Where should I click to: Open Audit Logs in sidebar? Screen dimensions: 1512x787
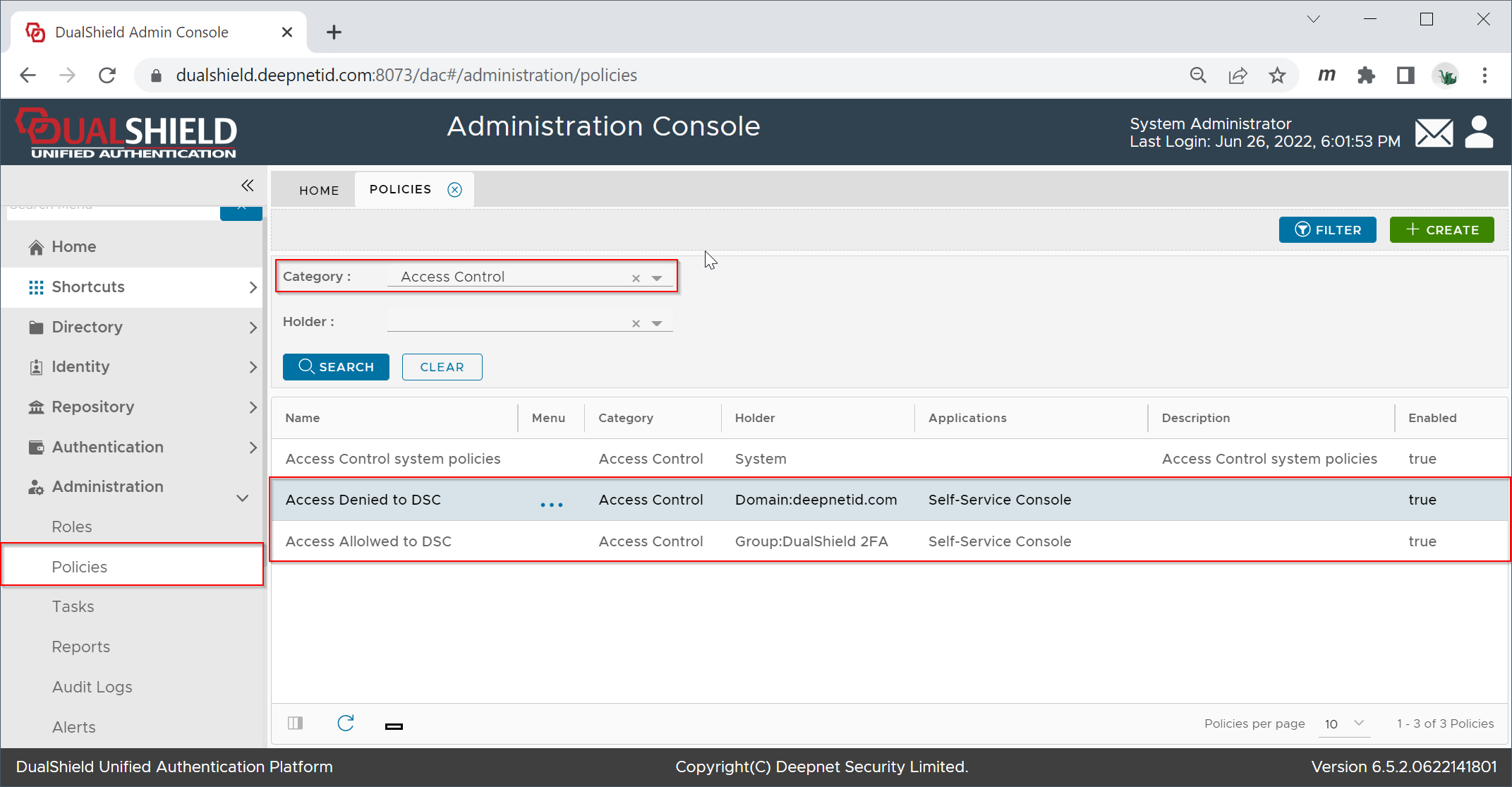click(x=92, y=687)
